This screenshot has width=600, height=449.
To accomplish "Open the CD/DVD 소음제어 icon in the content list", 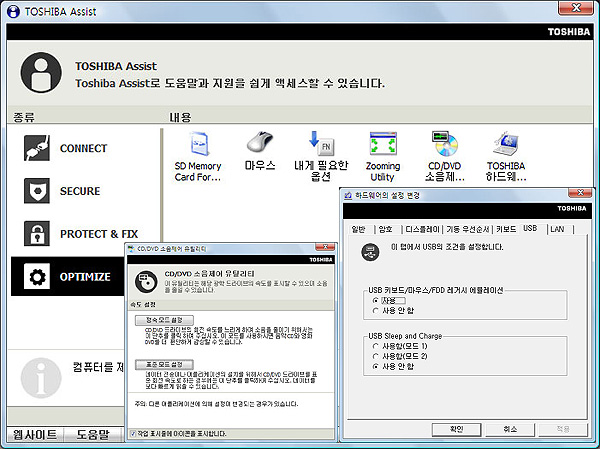I will pos(445,144).
